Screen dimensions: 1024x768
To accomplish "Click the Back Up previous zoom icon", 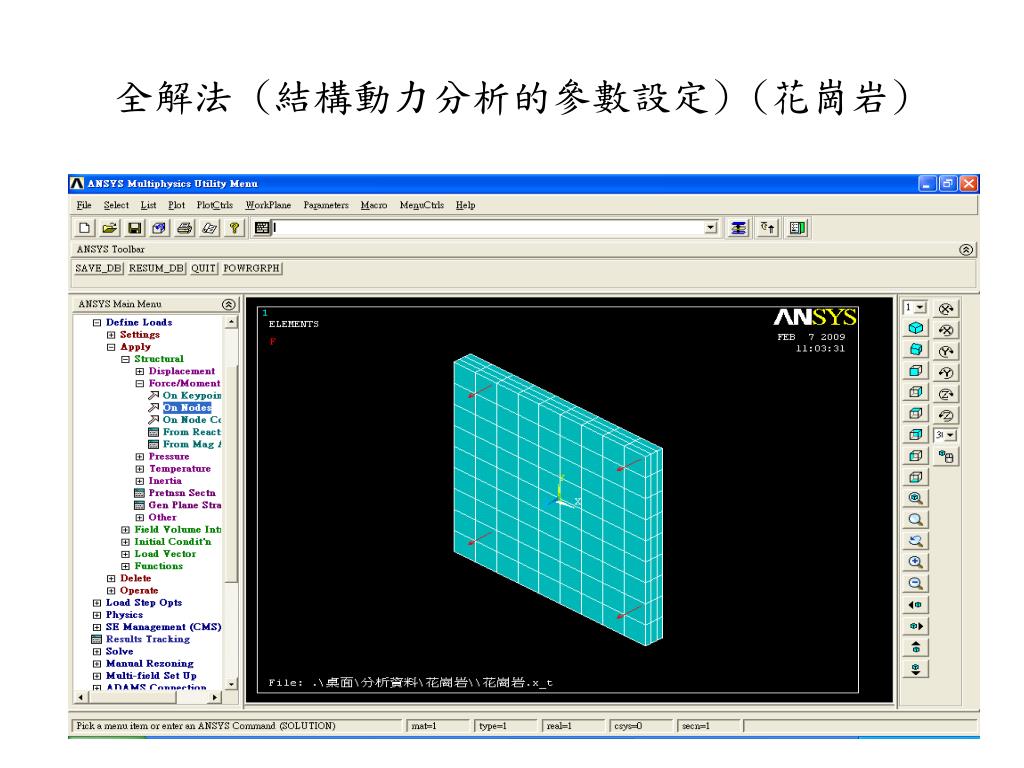I will click(x=916, y=541).
